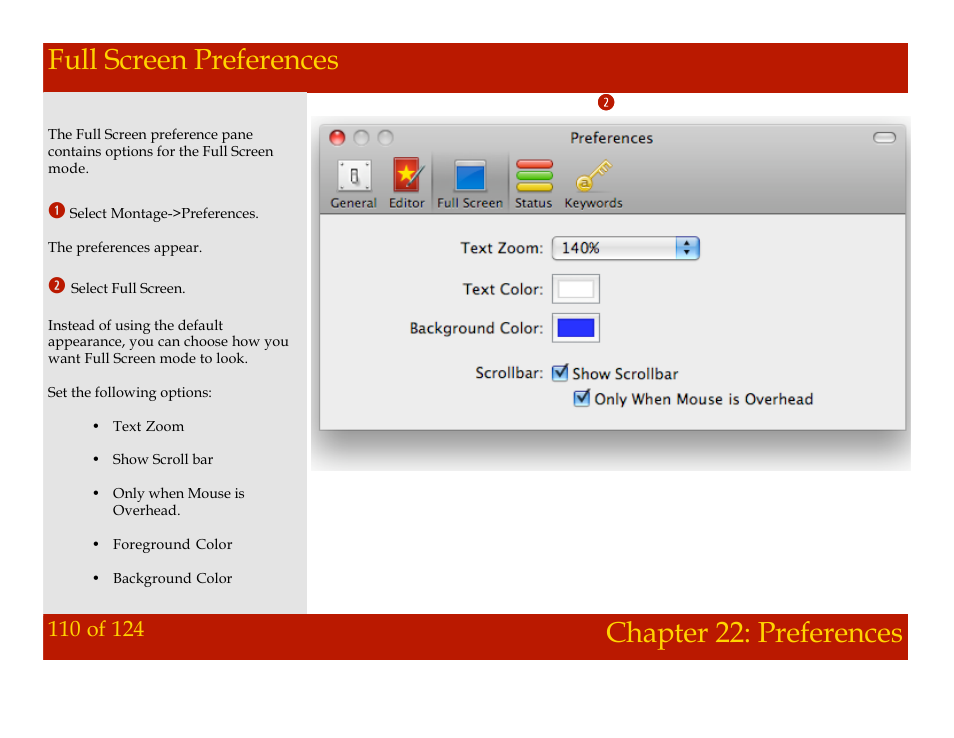Click the '110 of 124' page number

click(x=96, y=629)
